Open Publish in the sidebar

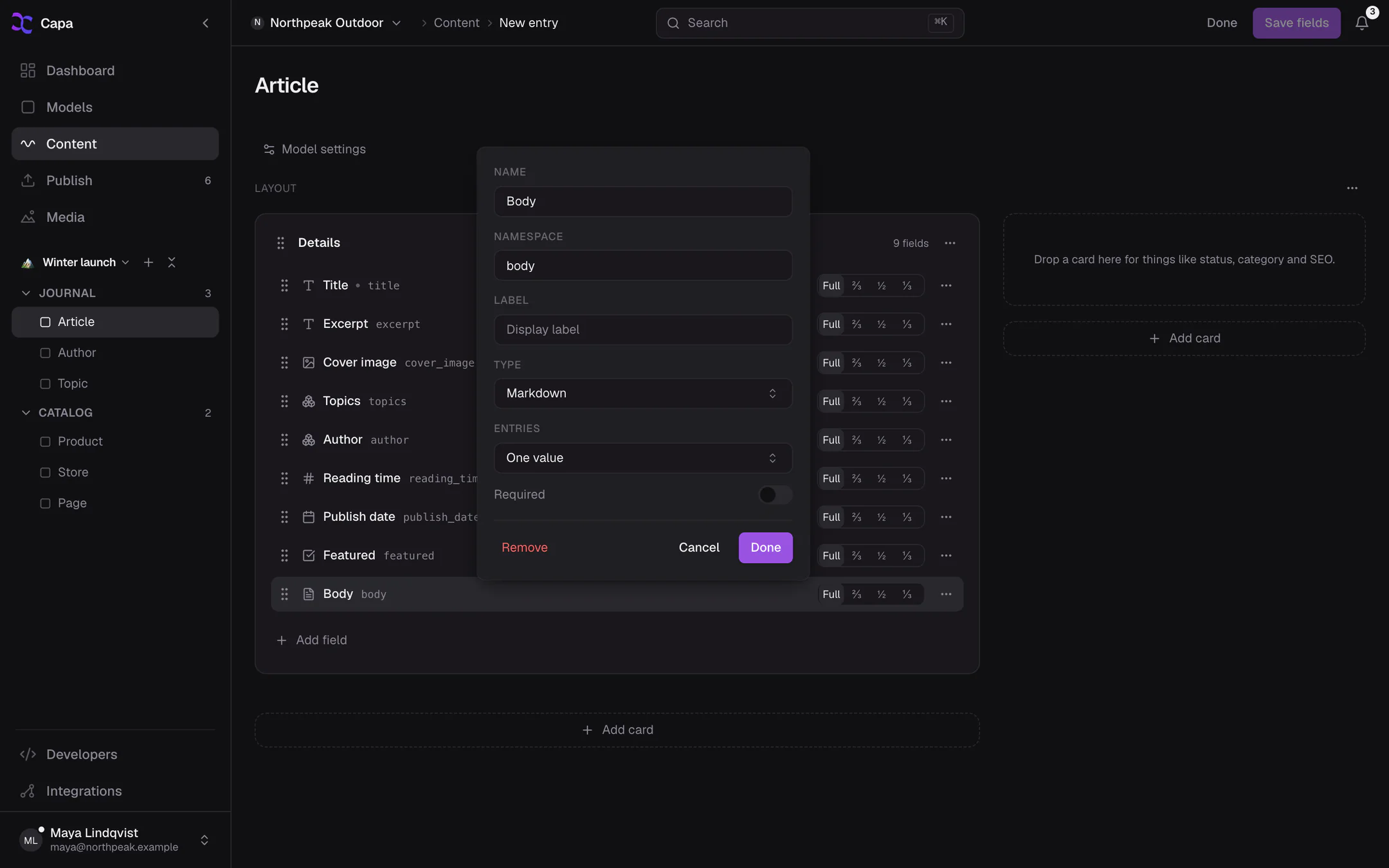click(x=115, y=181)
